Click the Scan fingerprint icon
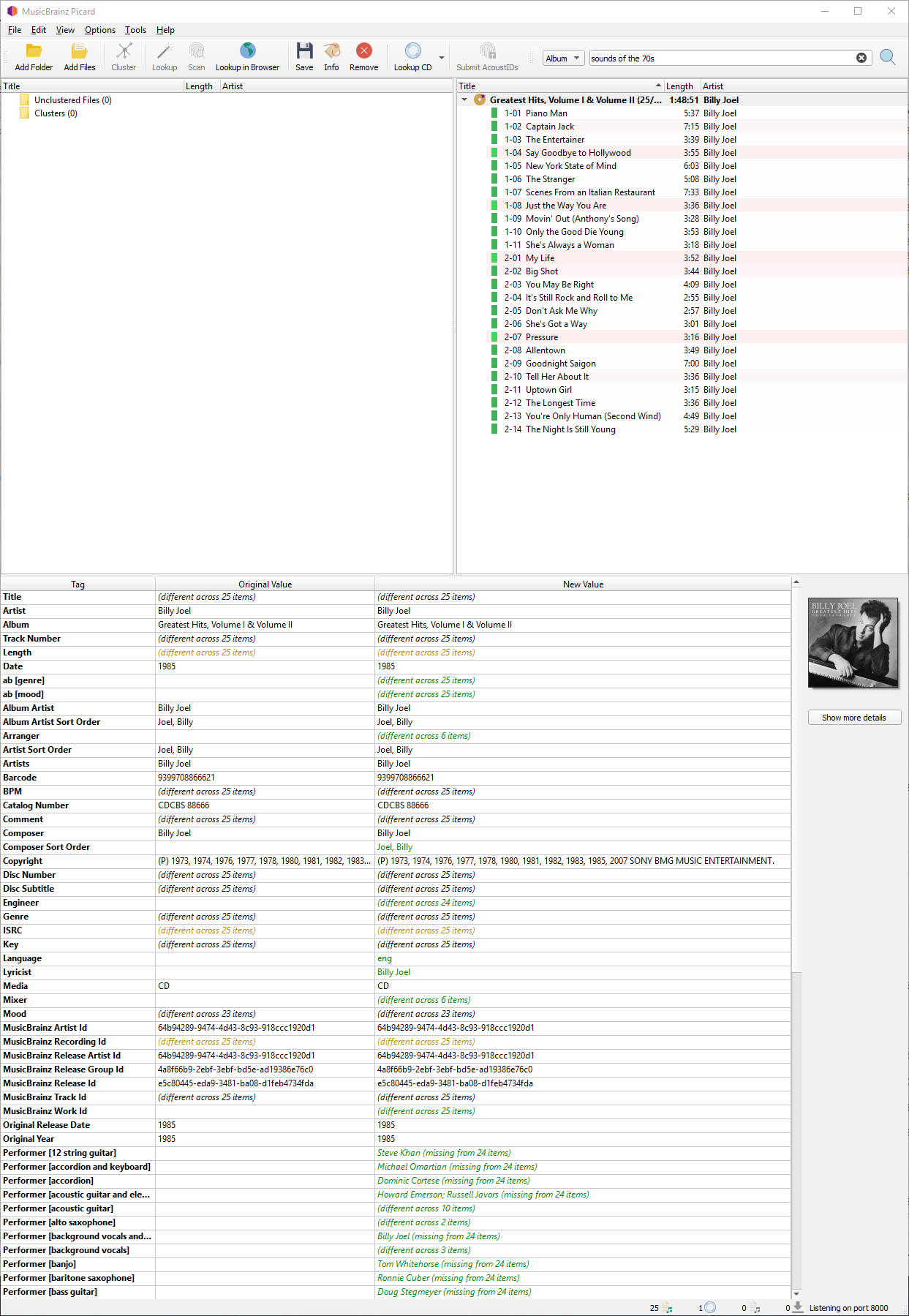 [196, 50]
